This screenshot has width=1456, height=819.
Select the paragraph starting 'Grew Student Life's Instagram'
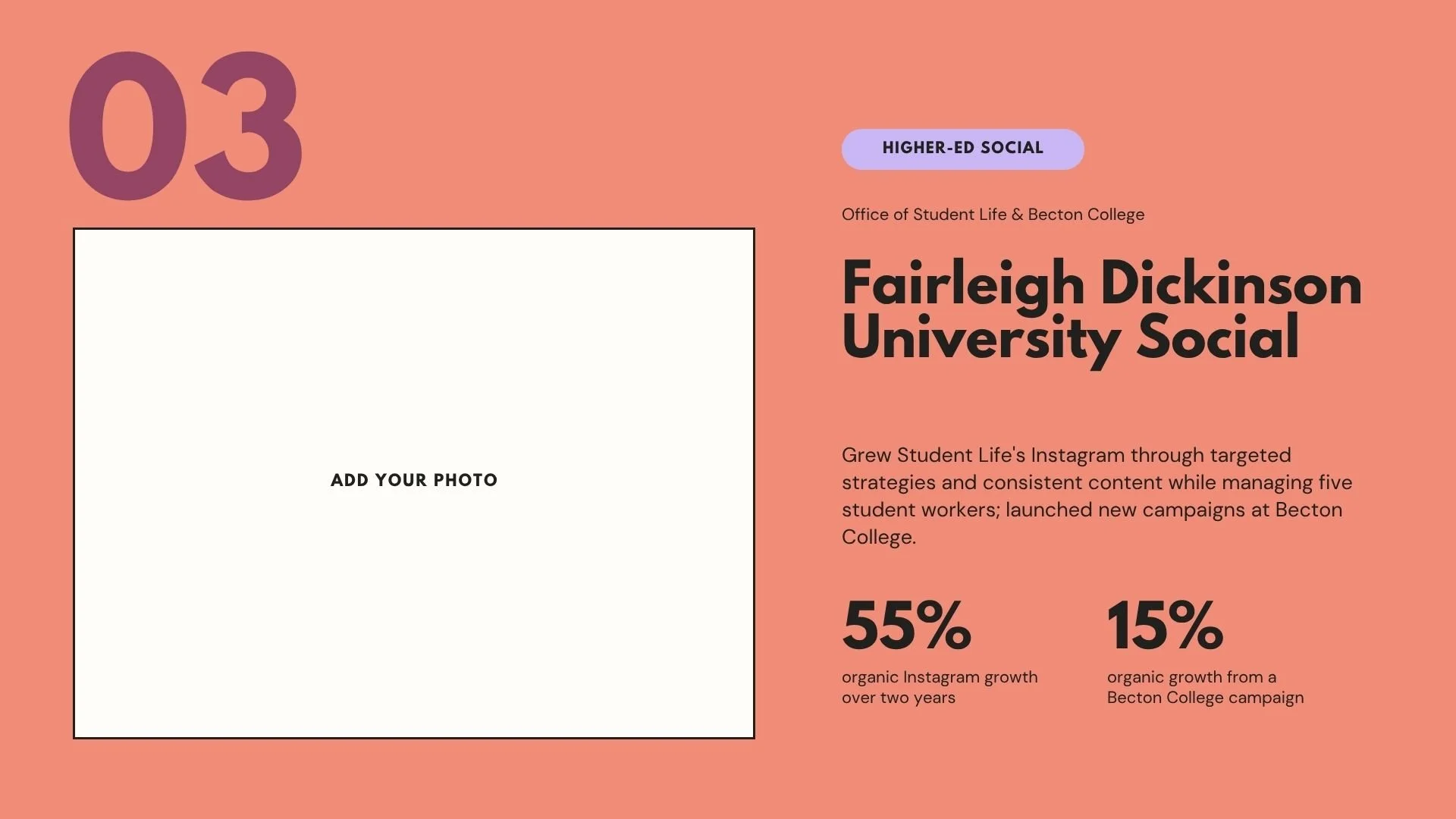tap(1097, 496)
